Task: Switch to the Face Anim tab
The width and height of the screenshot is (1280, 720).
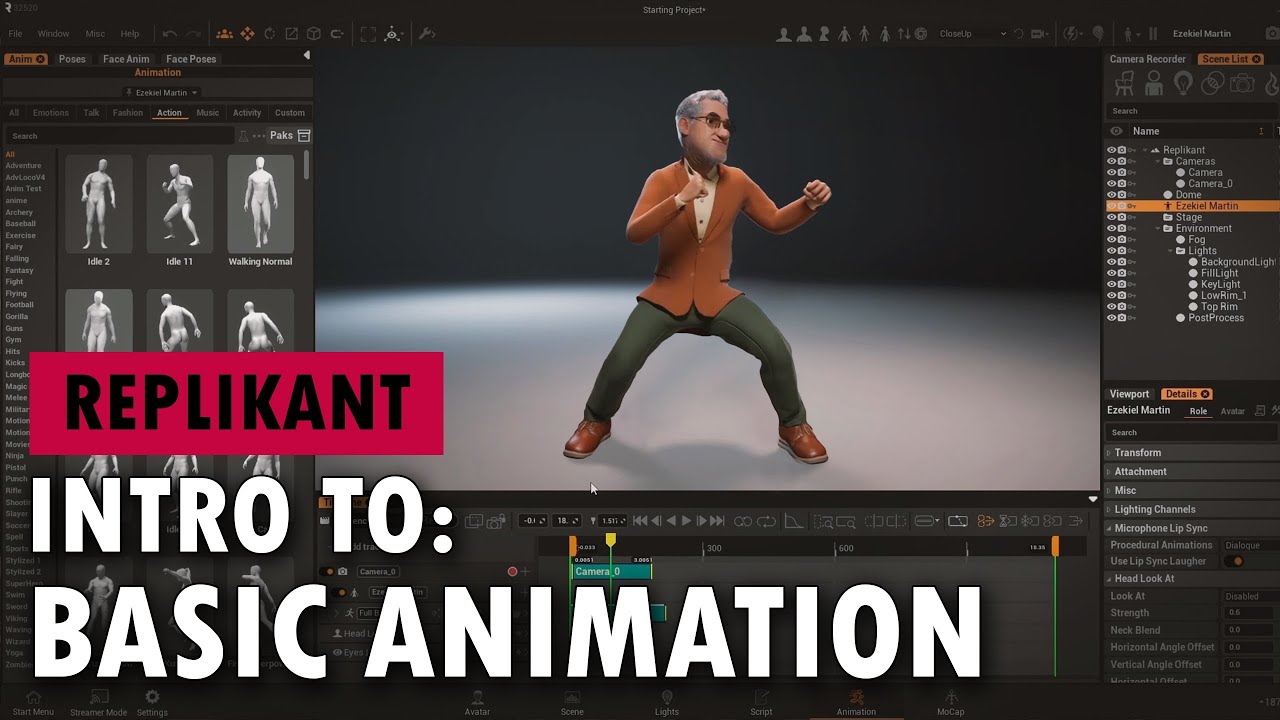Action: click(x=126, y=59)
